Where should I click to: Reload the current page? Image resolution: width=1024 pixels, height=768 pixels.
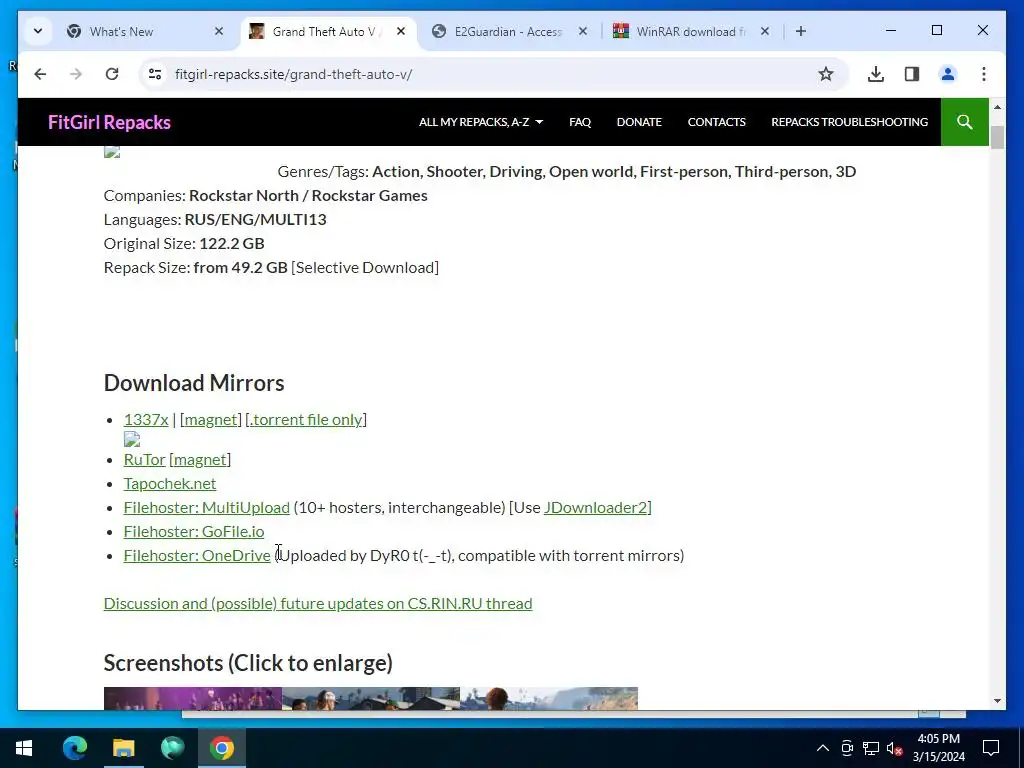(112, 74)
